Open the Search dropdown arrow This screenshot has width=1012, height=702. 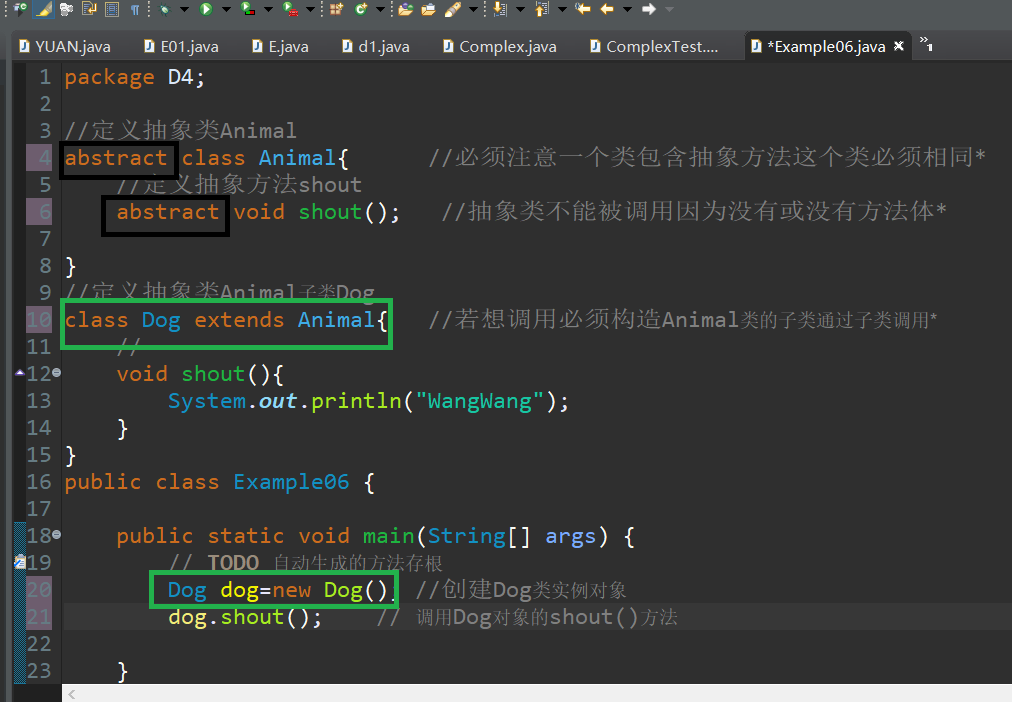[x=474, y=9]
